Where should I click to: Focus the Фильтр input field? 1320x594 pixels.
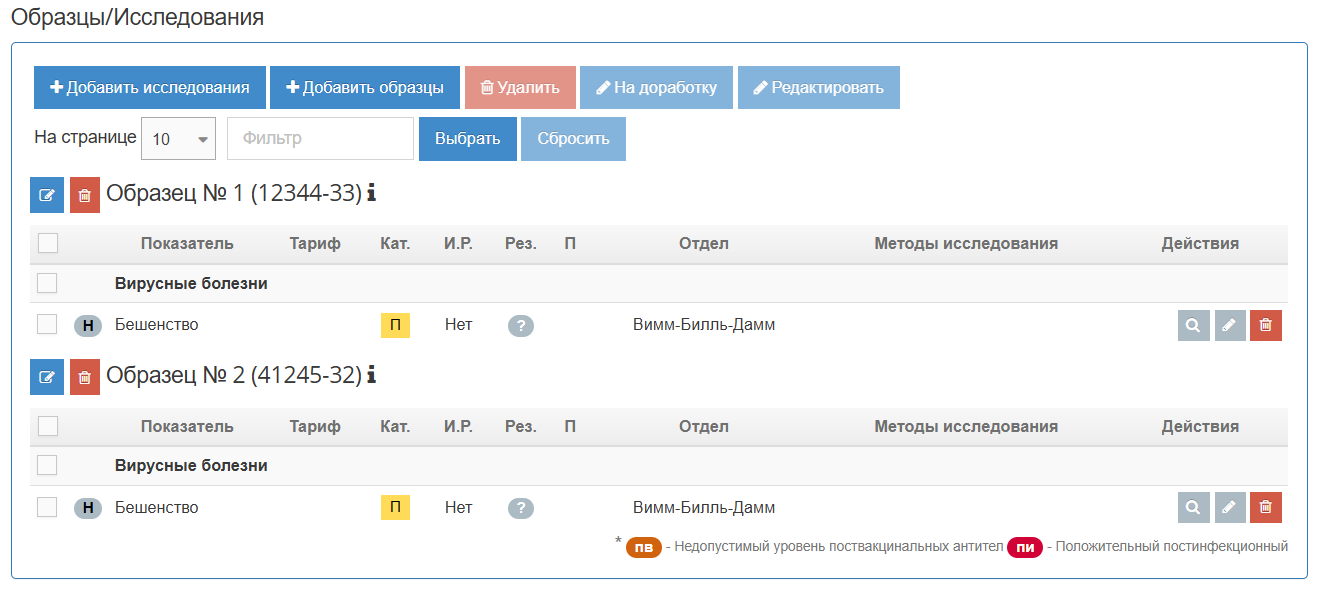320,139
